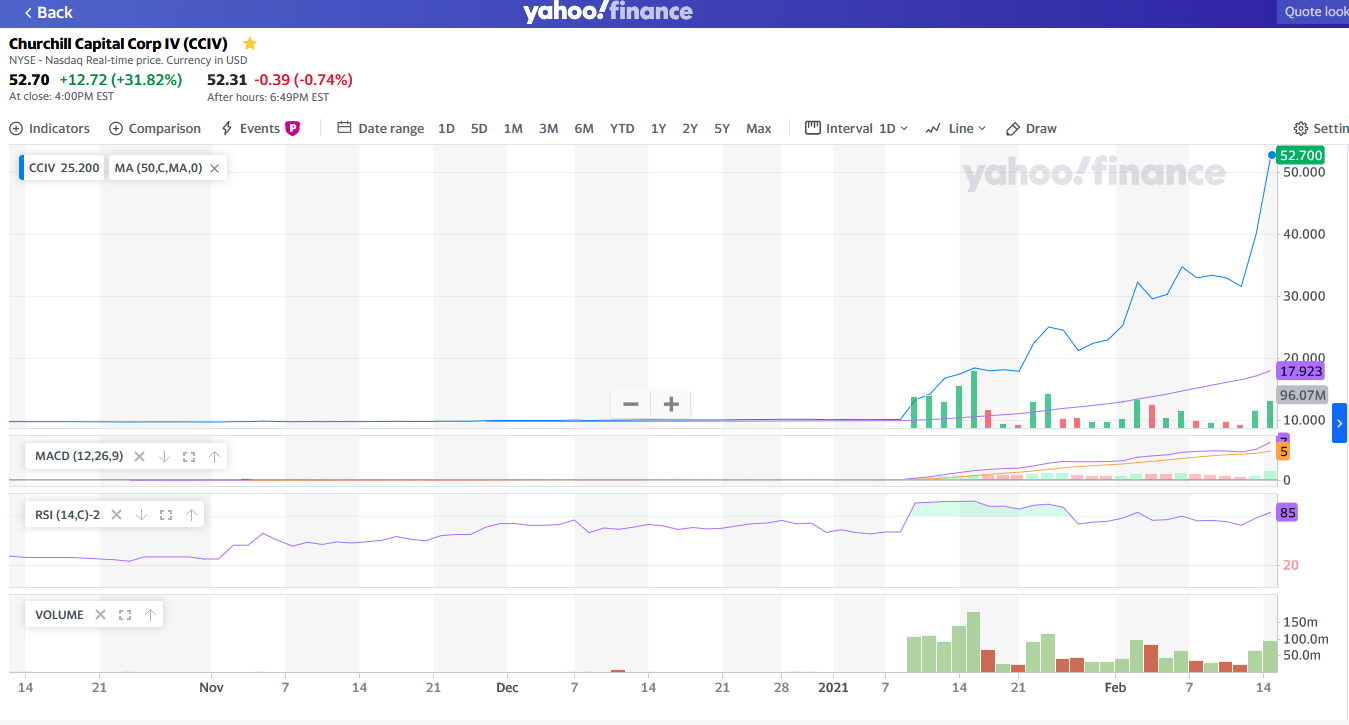Move the MACD panel up
Viewport: 1349px width, 725px height.
pyautogui.click(x=214, y=456)
